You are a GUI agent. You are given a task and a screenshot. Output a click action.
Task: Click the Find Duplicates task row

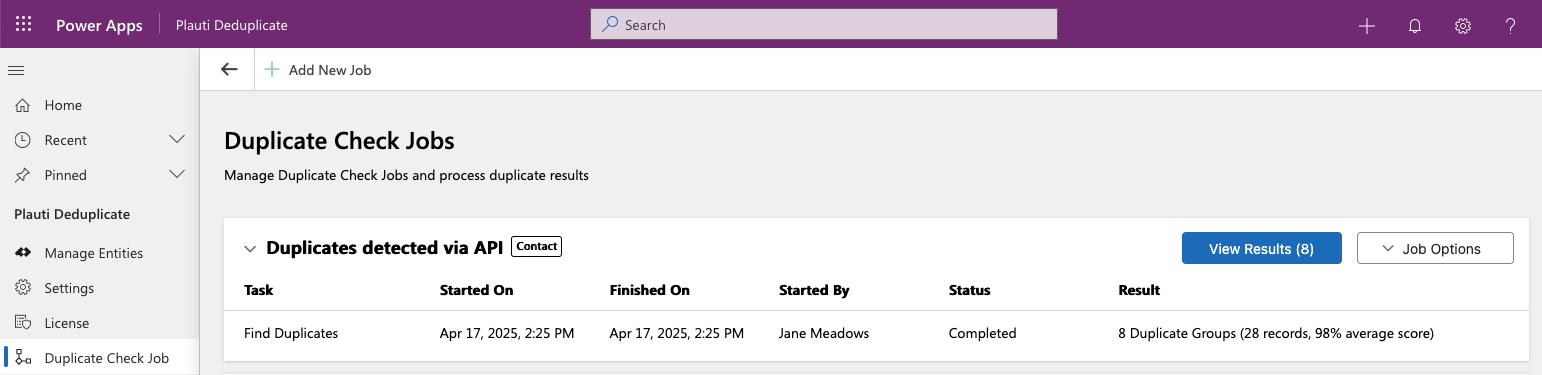coord(876,333)
